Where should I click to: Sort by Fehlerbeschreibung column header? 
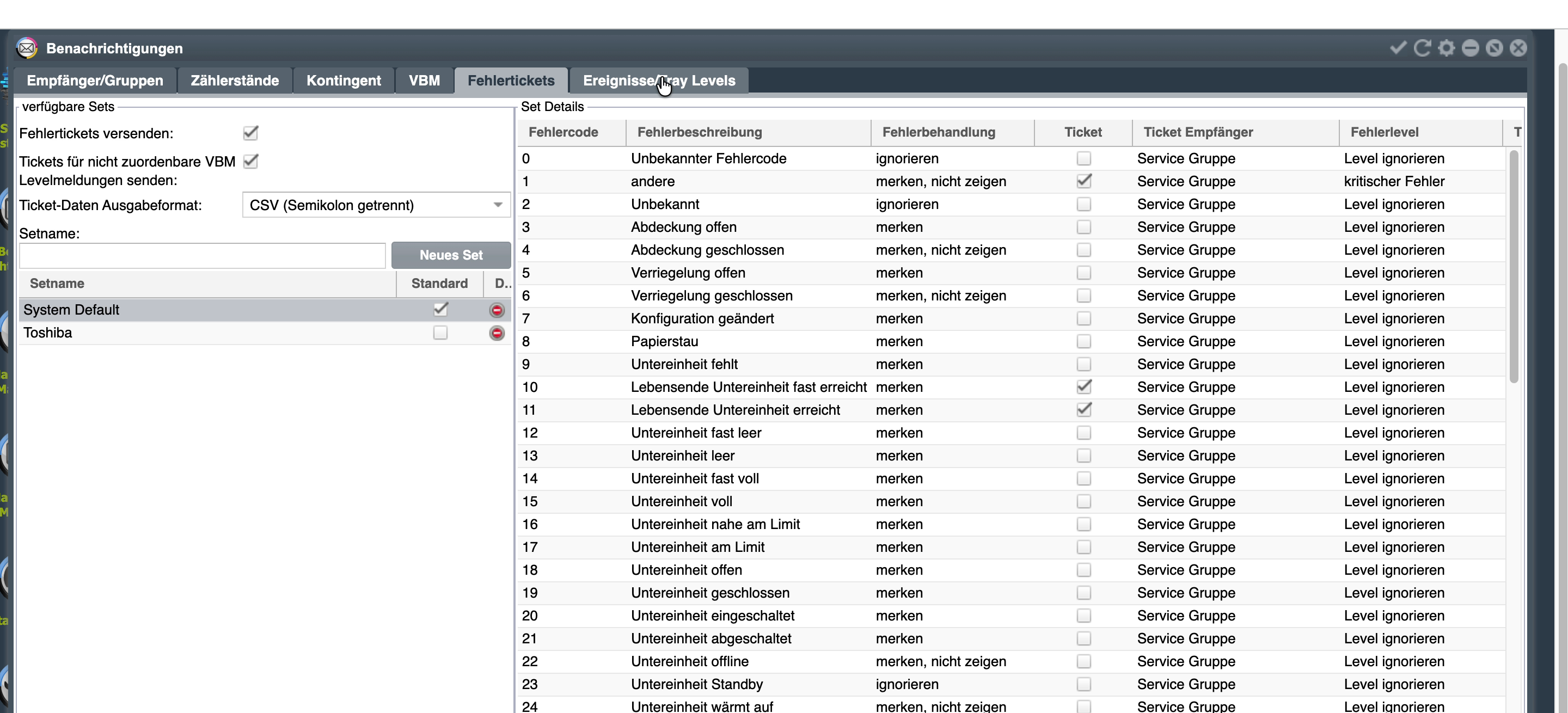700,132
